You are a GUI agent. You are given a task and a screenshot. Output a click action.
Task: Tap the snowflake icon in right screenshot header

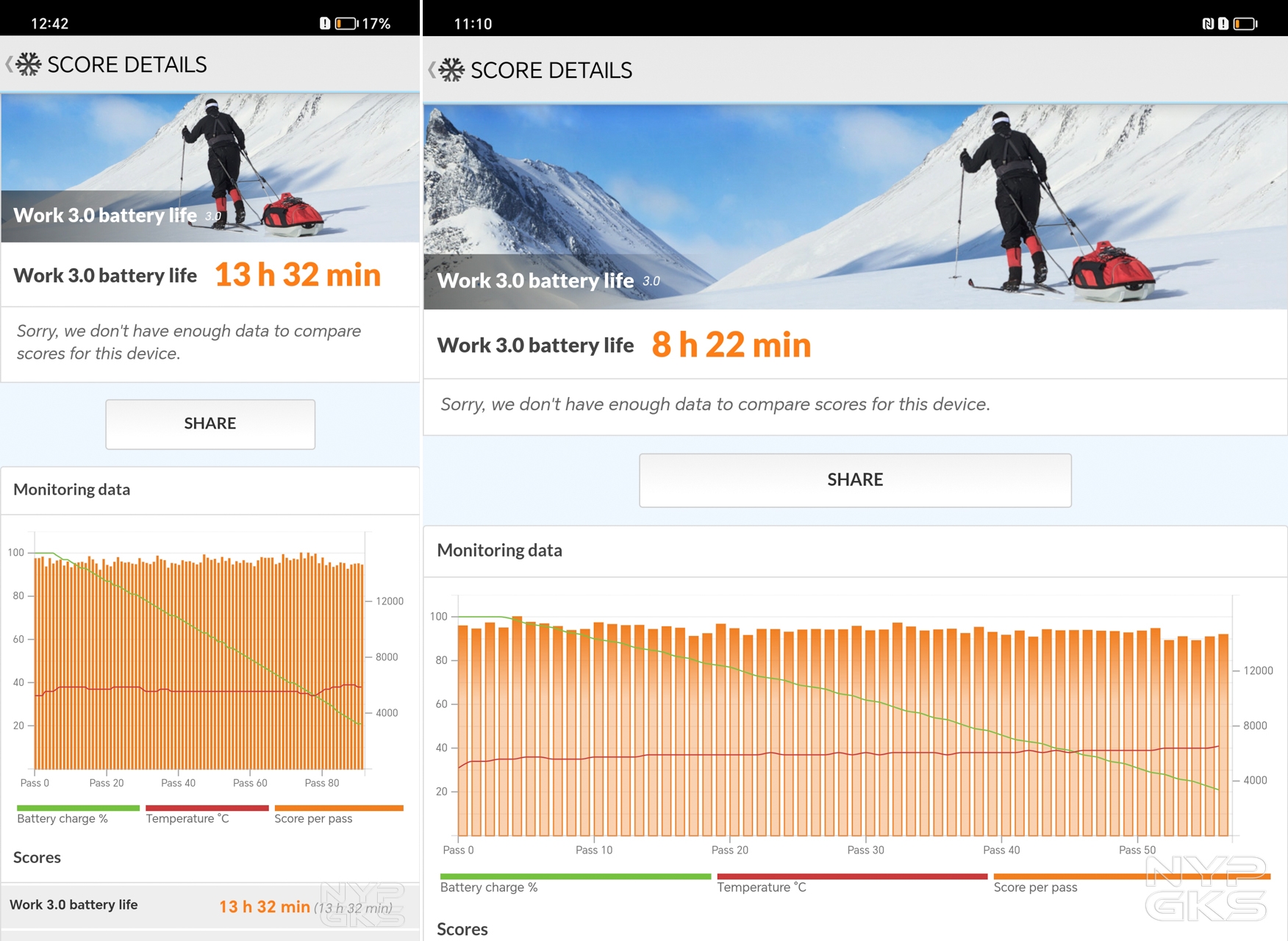pos(451,71)
